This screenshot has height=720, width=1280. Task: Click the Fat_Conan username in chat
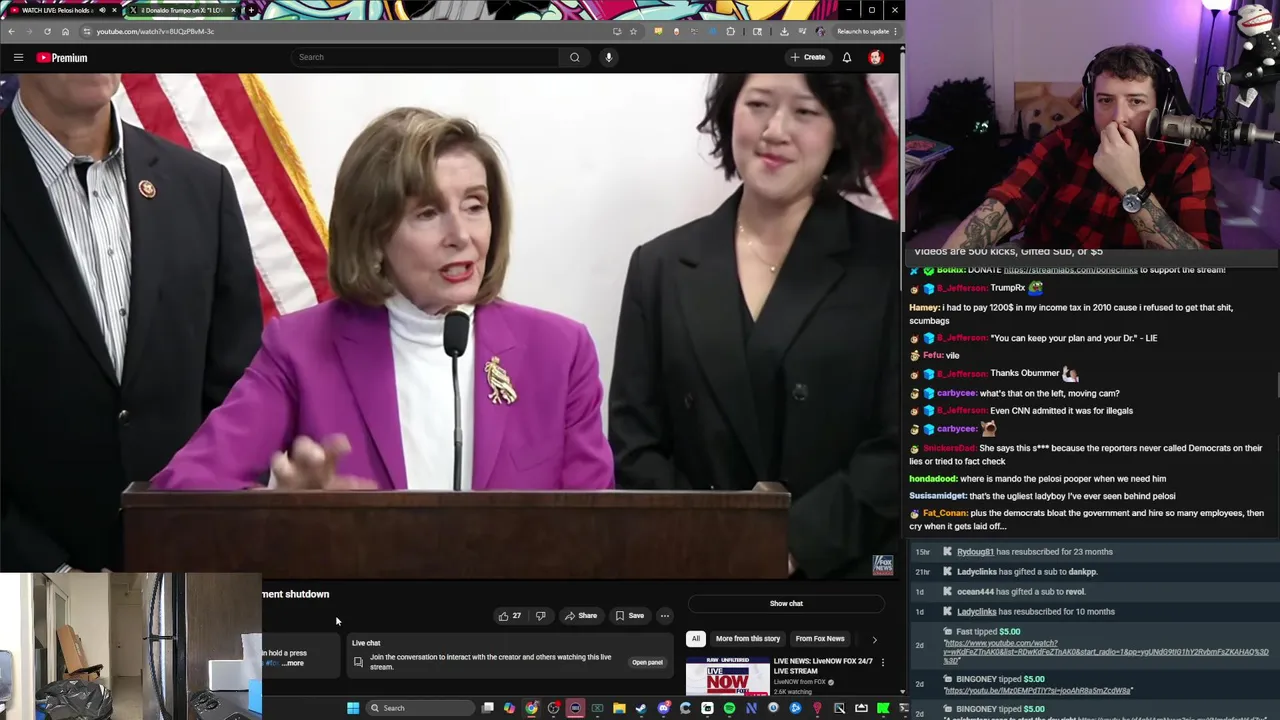tap(945, 513)
